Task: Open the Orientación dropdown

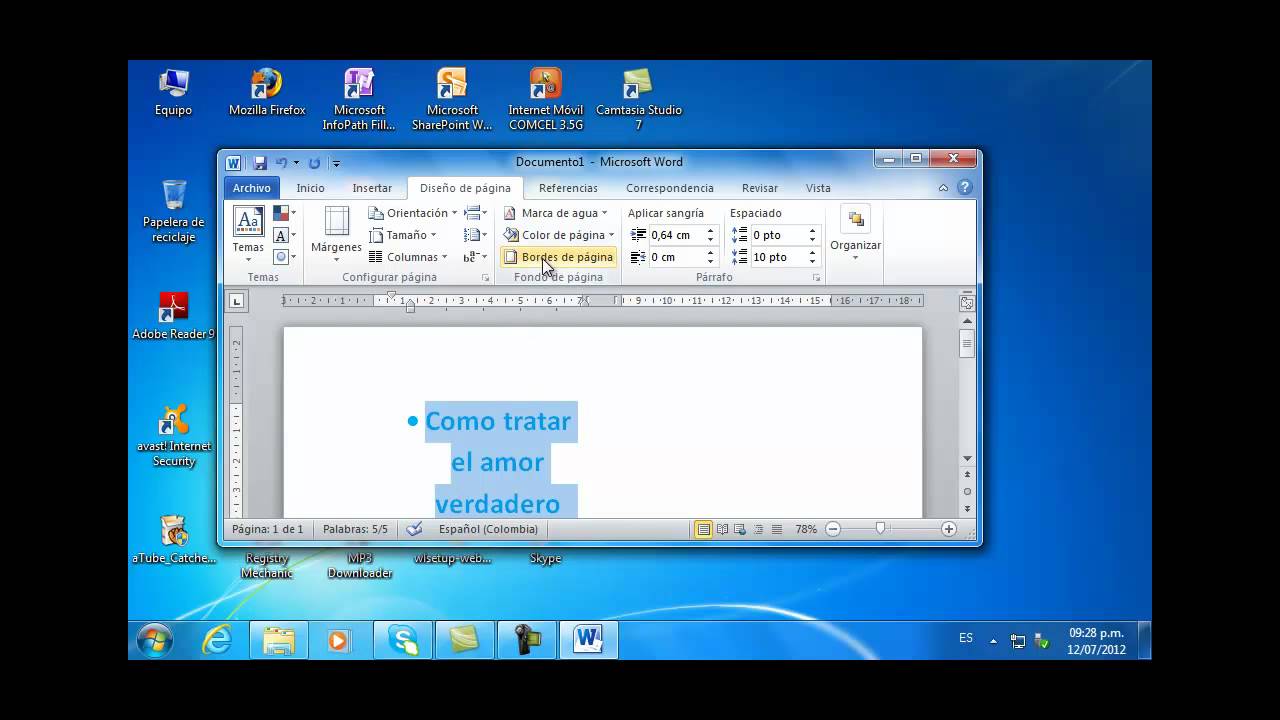Action: point(412,213)
